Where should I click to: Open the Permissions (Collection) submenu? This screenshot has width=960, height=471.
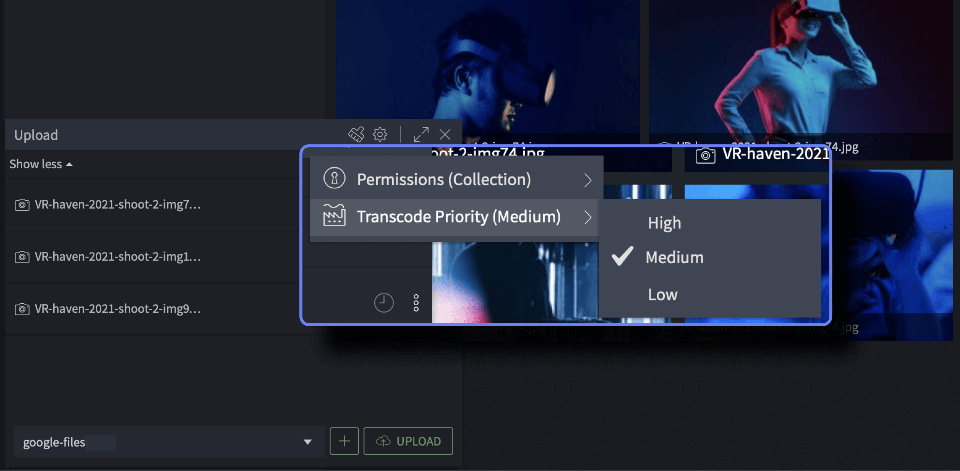click(x=457, y=179)
